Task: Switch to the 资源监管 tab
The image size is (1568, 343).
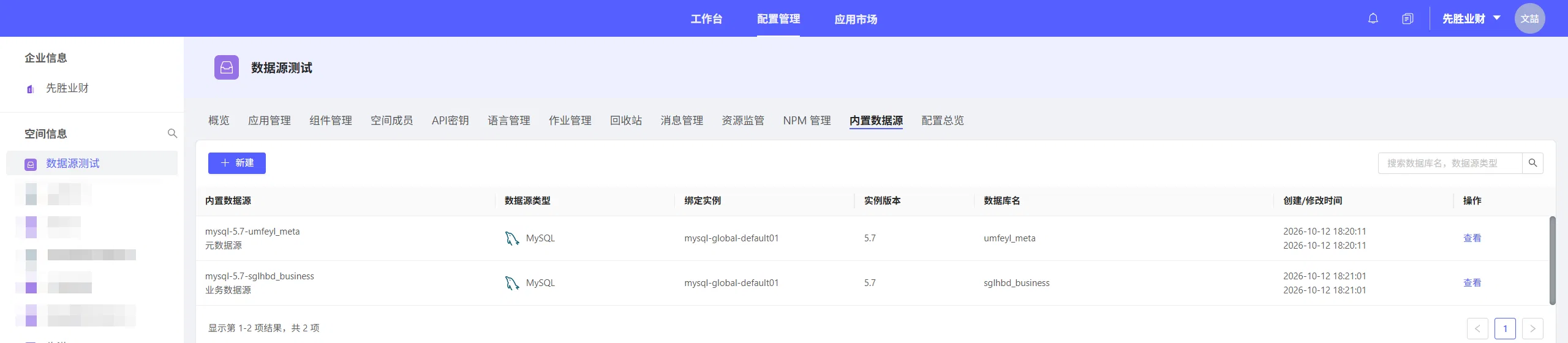Action: tap(743, 121)
